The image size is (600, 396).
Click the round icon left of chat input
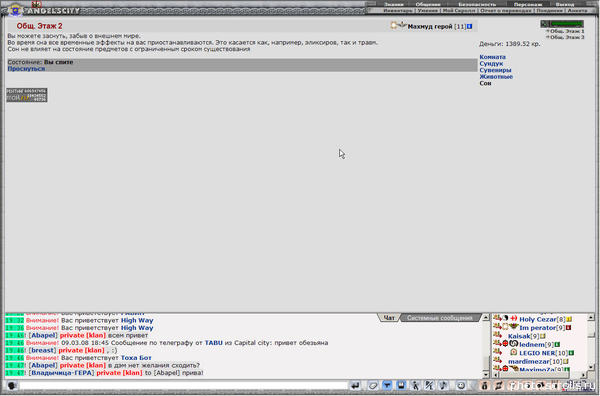[x=11, y=385]
